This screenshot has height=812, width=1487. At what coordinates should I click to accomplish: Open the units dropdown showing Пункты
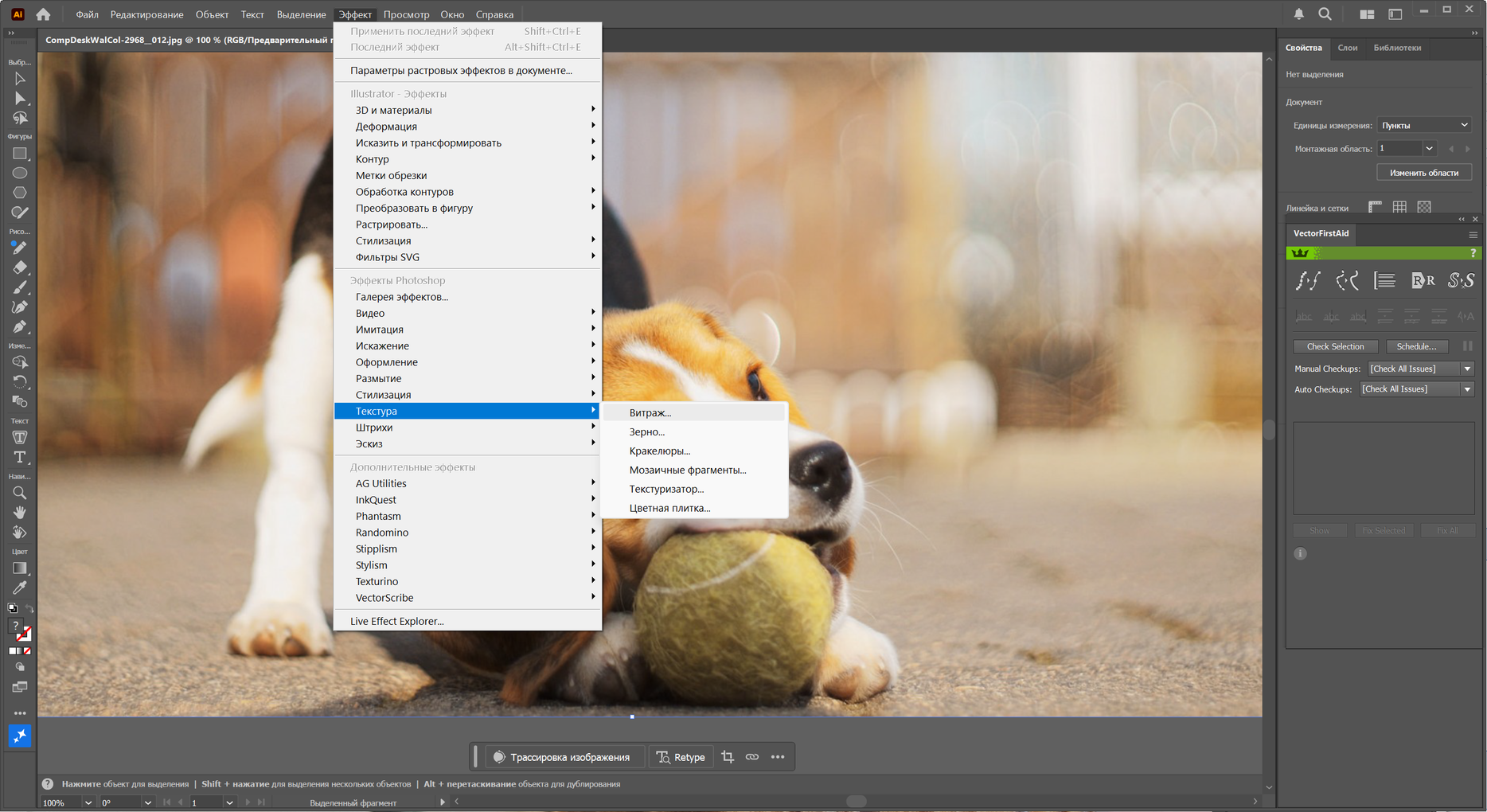click(1424, 125)
